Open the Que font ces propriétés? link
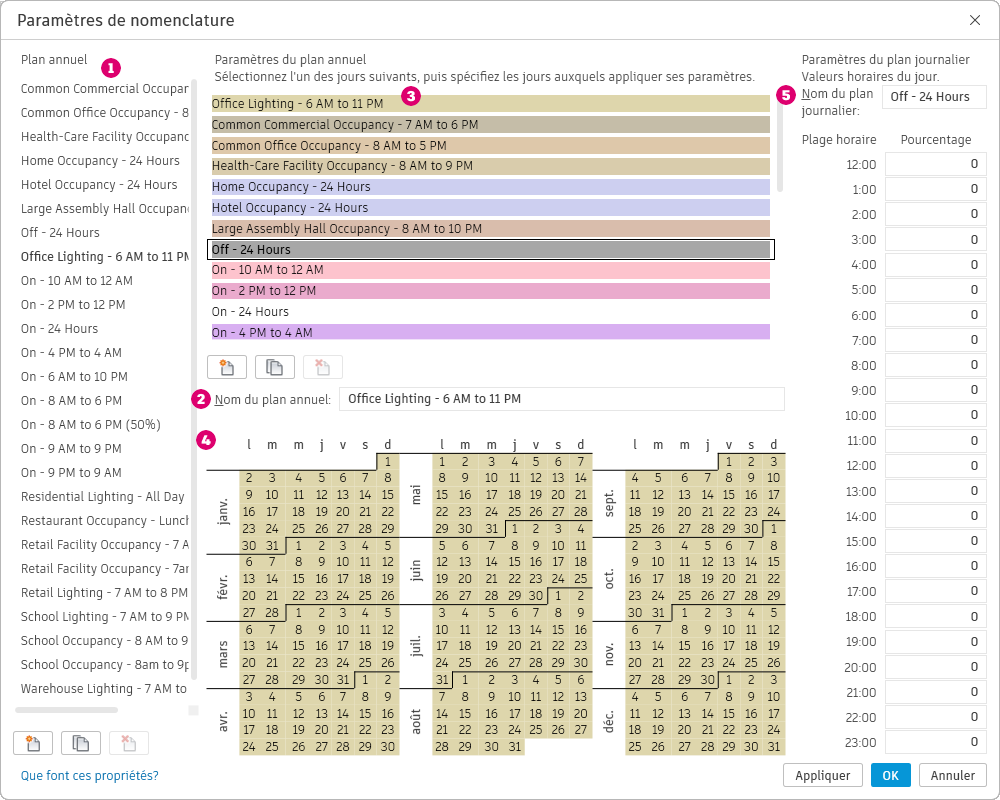Viewport: 1000px width, 800px height. click(x=89, y=776)
